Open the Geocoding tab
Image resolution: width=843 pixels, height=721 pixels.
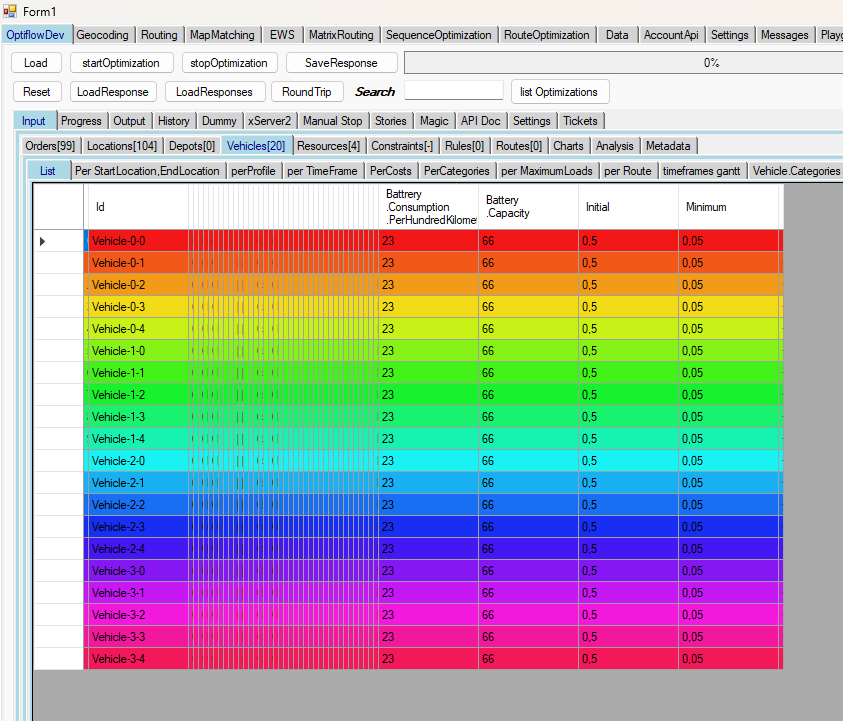[103, 35]
